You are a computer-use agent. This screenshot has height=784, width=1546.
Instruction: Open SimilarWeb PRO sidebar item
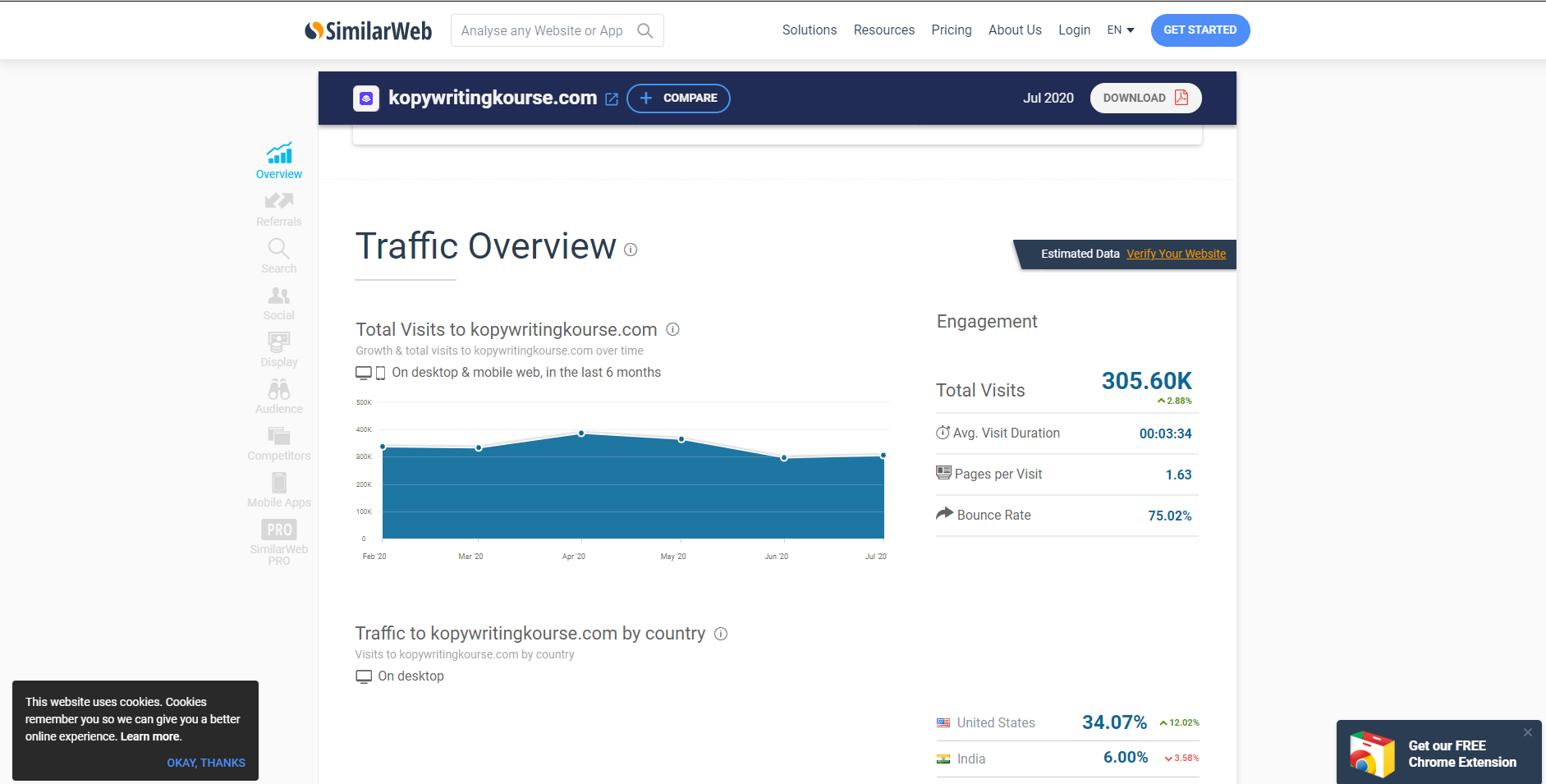coord(279,542)
